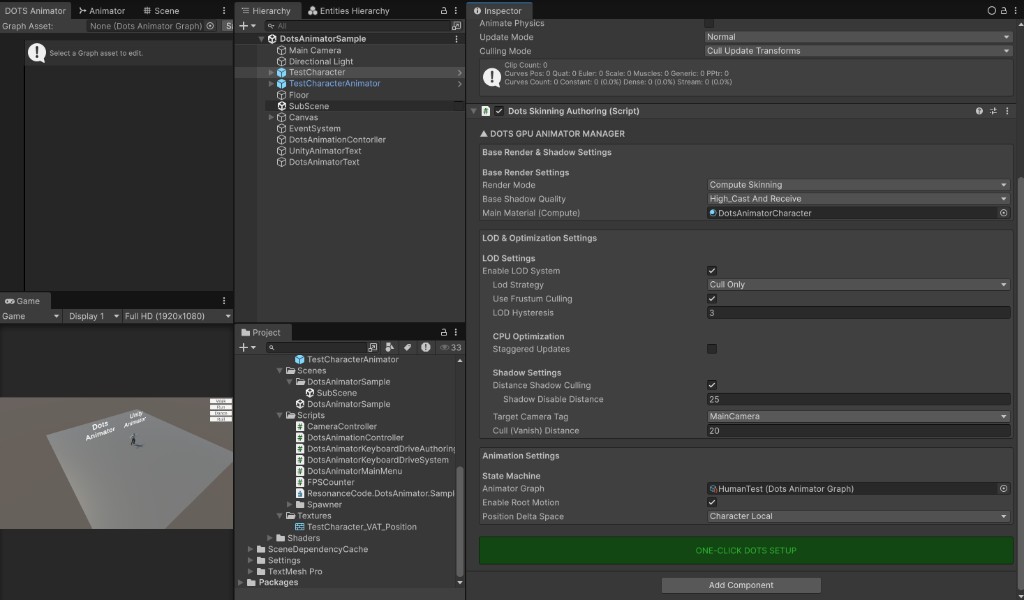This screenshot has height=600, width=1024.
Task: Open Project panel more options menu
Action: 456,332
